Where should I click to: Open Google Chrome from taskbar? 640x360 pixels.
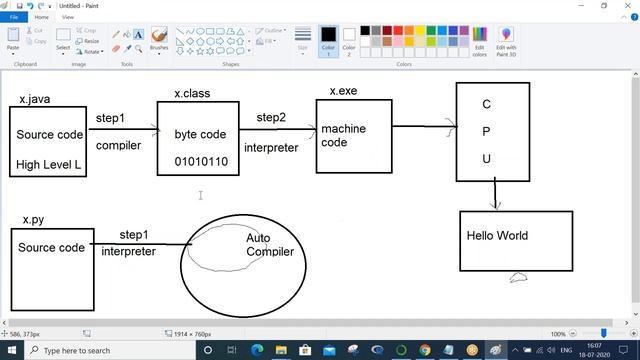pyautogui.click(x=424, y=350)
